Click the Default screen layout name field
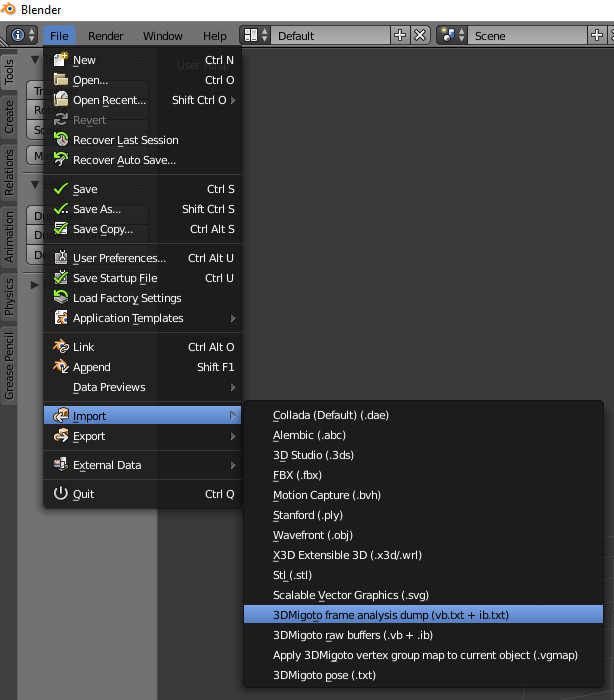 pos(330,36)
